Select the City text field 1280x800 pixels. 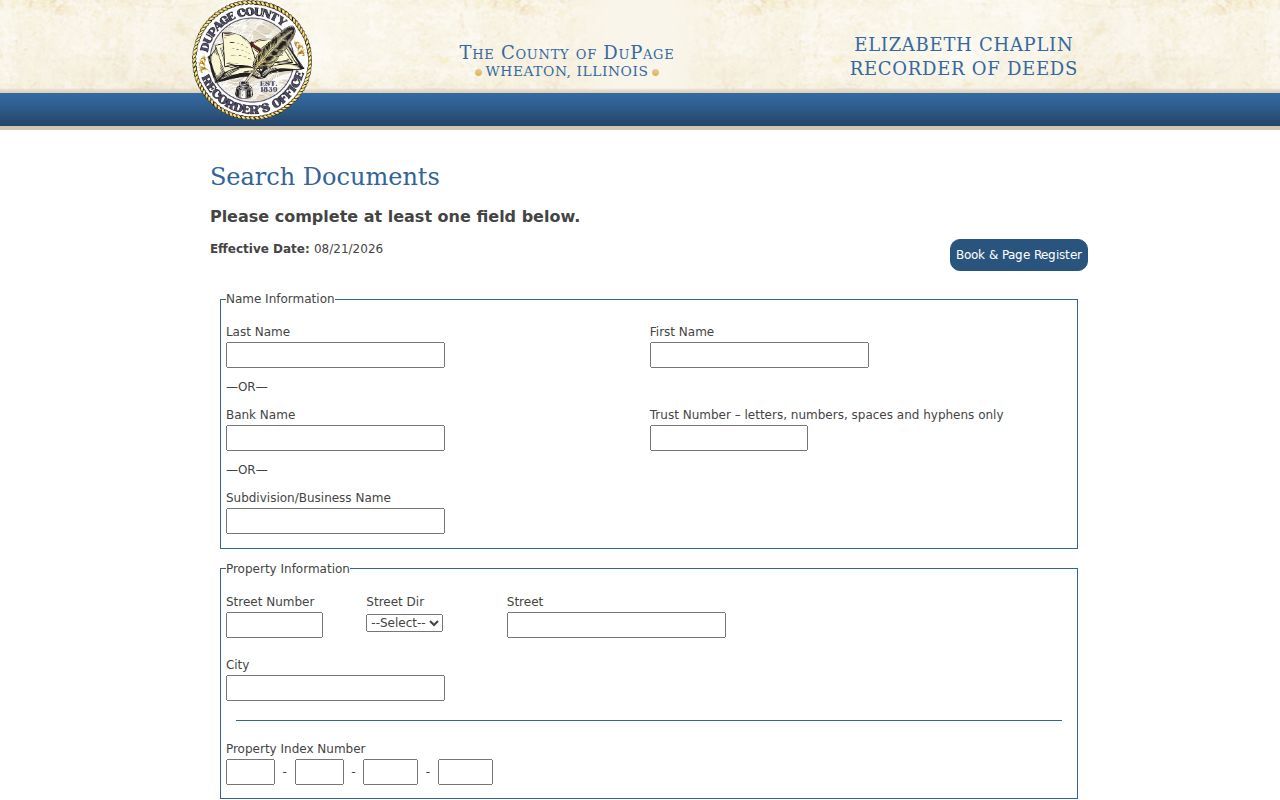pos(335,688)
